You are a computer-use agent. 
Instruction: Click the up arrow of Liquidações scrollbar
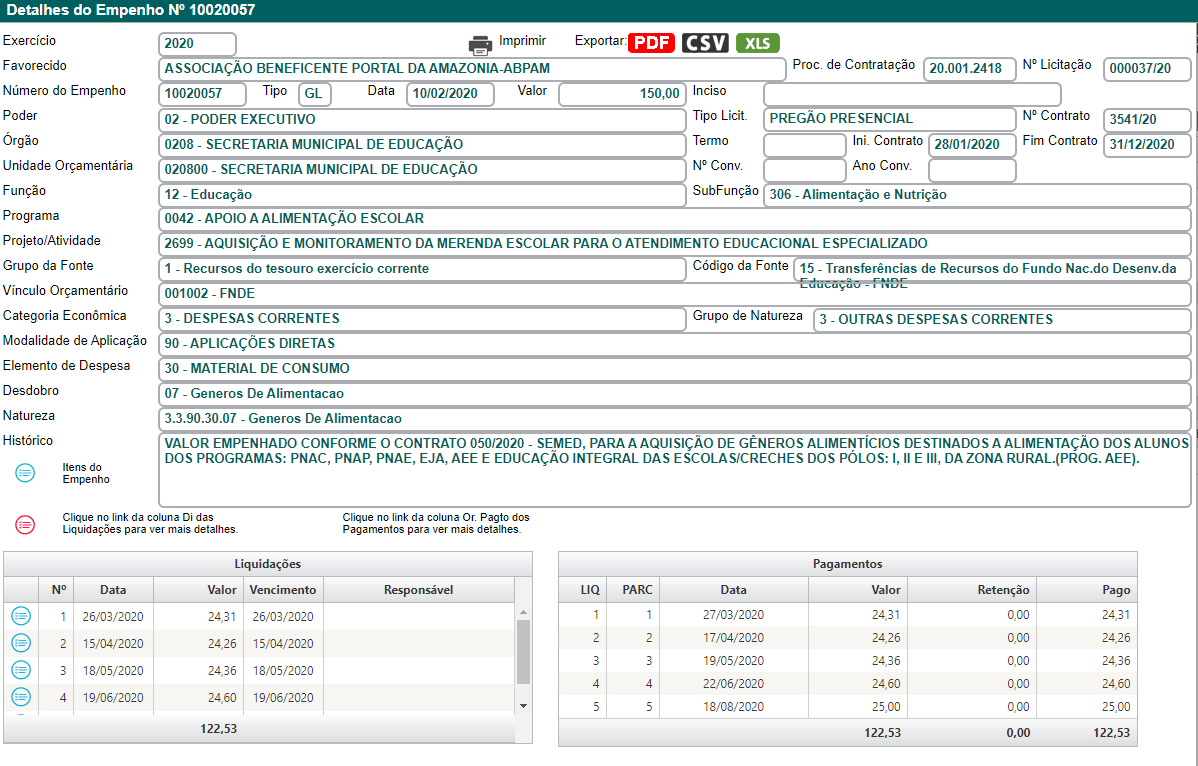523,612
